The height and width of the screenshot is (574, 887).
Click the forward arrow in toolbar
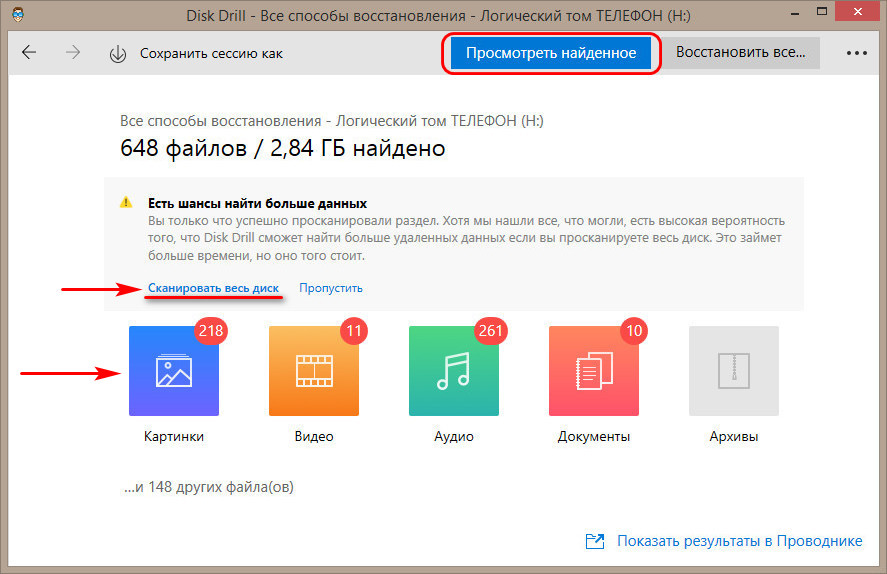point(73,53)
